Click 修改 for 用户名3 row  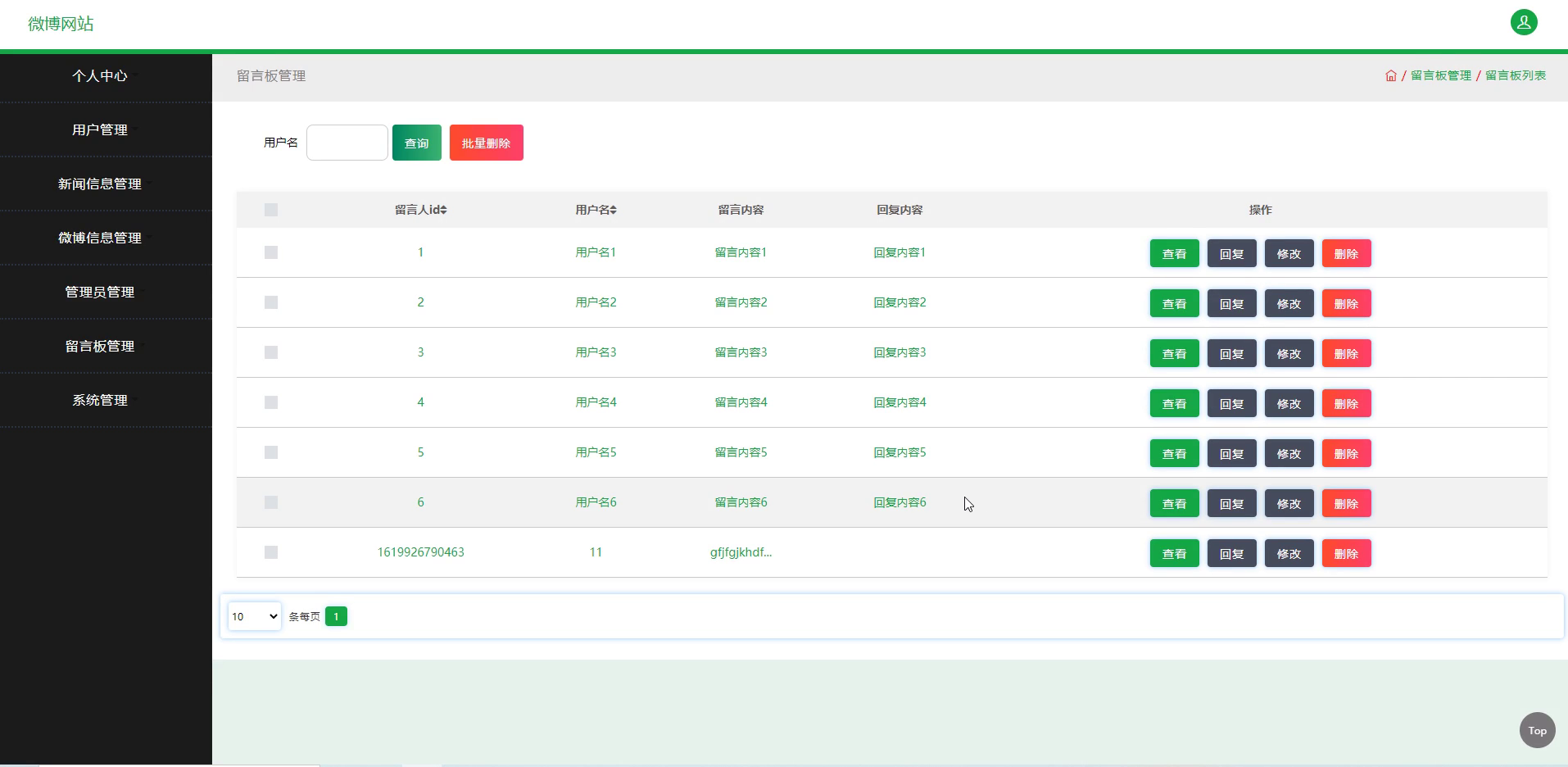coord(1289,353)
